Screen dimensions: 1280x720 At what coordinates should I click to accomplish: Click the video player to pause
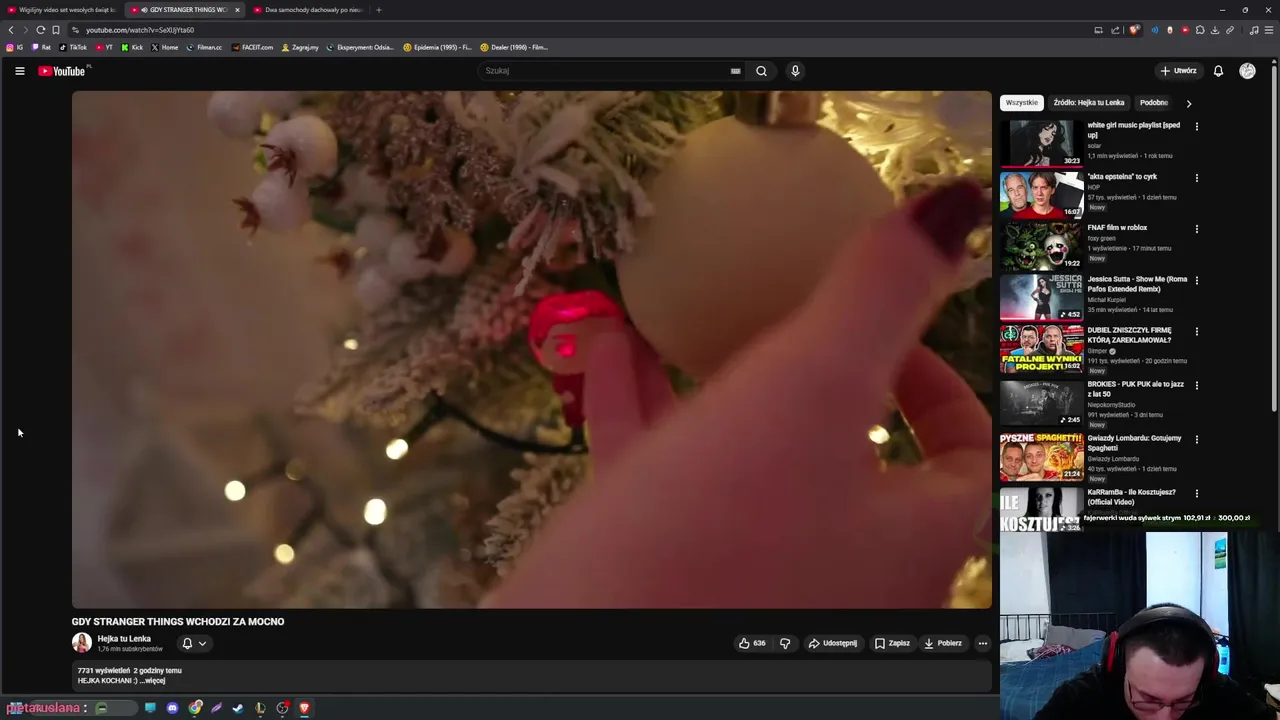(x=531, y=349)
